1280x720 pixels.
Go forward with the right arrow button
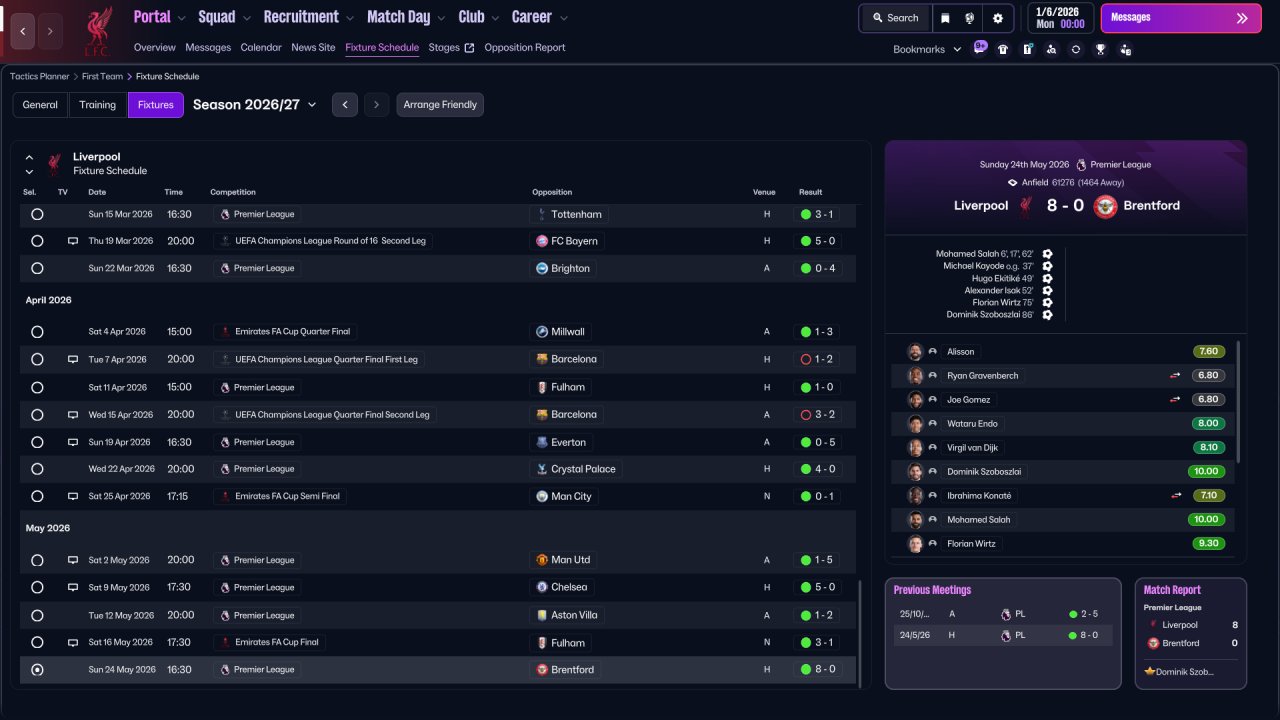point(50,31)
